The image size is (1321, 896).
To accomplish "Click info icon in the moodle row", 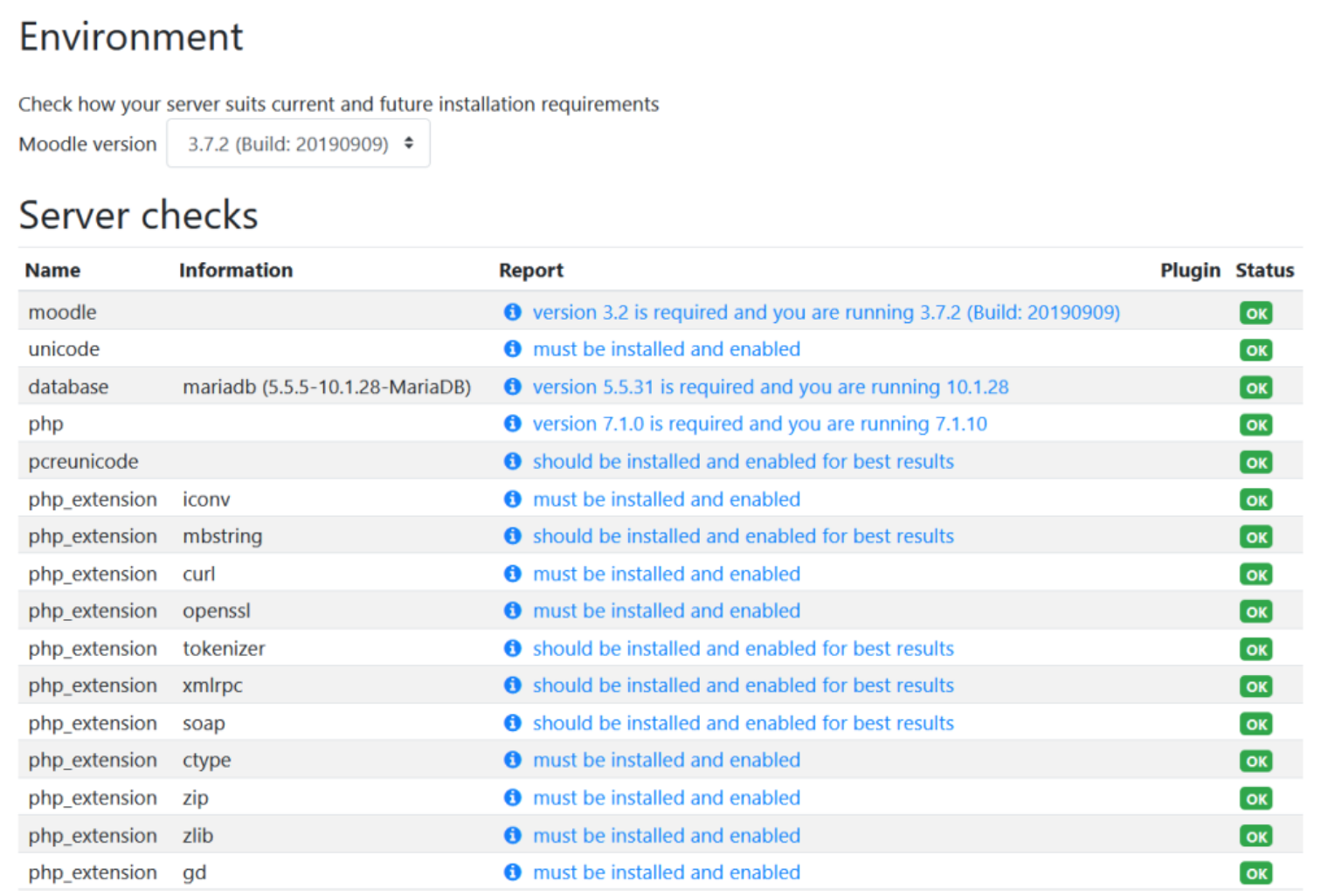I will (x=513, y=312).
